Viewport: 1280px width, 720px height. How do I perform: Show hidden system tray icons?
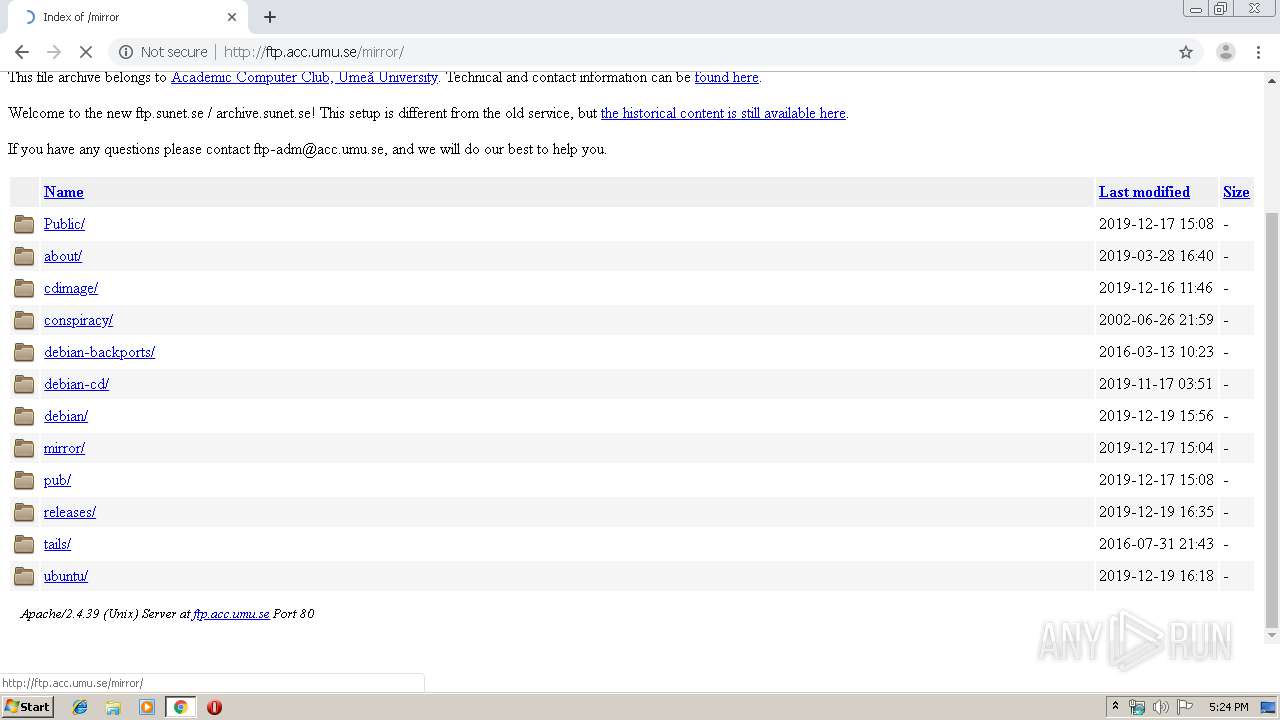coord(1116,707)
